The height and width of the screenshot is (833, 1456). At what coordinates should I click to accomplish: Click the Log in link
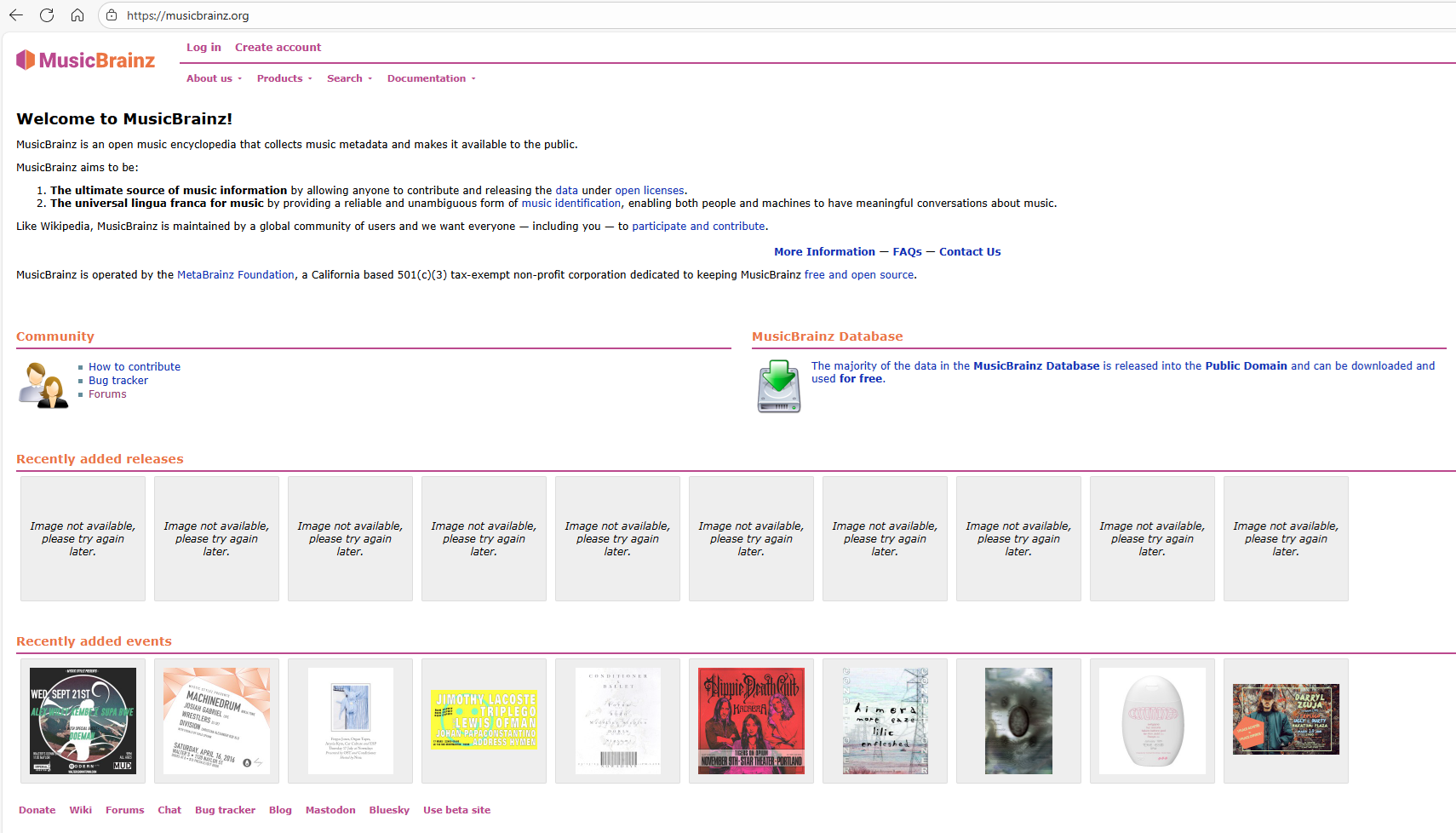pyautogui.click(x=203, y=48)
